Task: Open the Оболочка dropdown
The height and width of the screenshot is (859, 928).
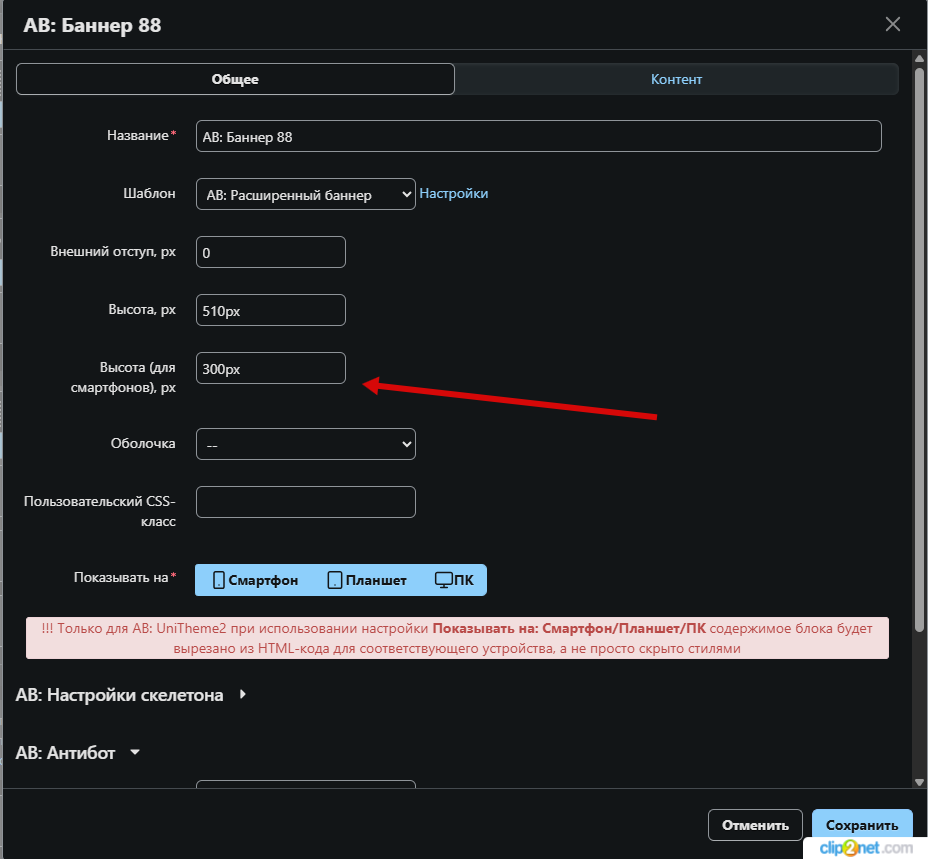Action: click(x=305, y=444)
